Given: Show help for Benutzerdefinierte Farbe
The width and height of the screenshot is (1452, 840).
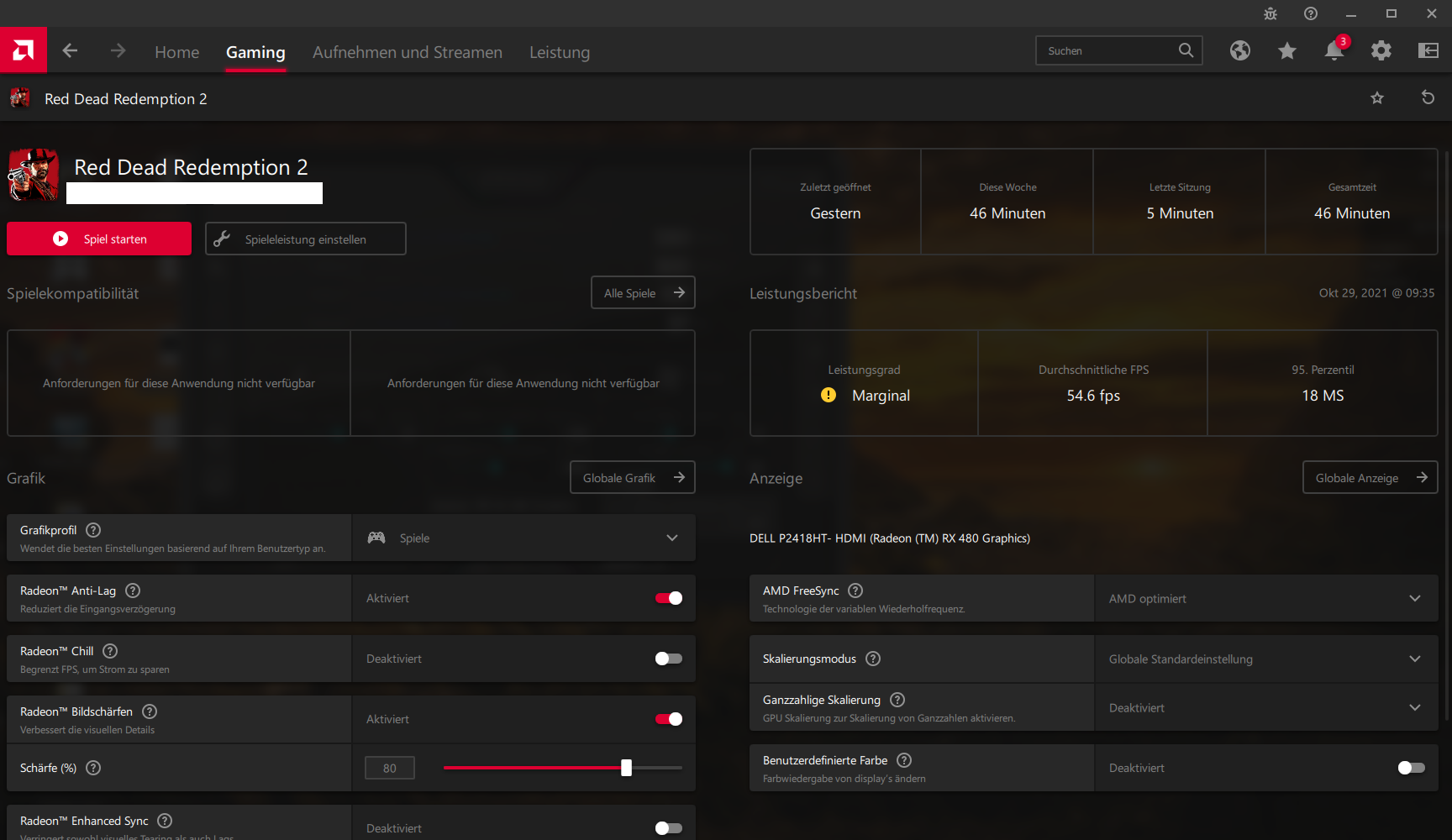Looking at the screenshot, I should point(904,760).
